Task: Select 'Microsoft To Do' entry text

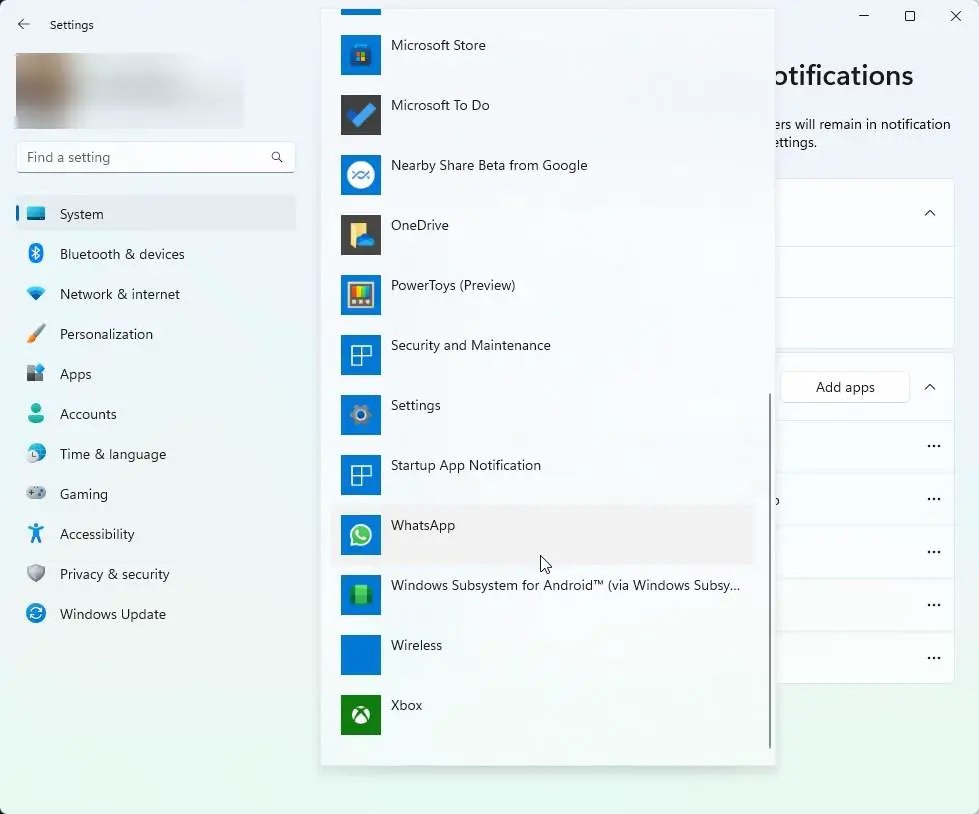Action: pyautogui.click(x=440, y=105)
